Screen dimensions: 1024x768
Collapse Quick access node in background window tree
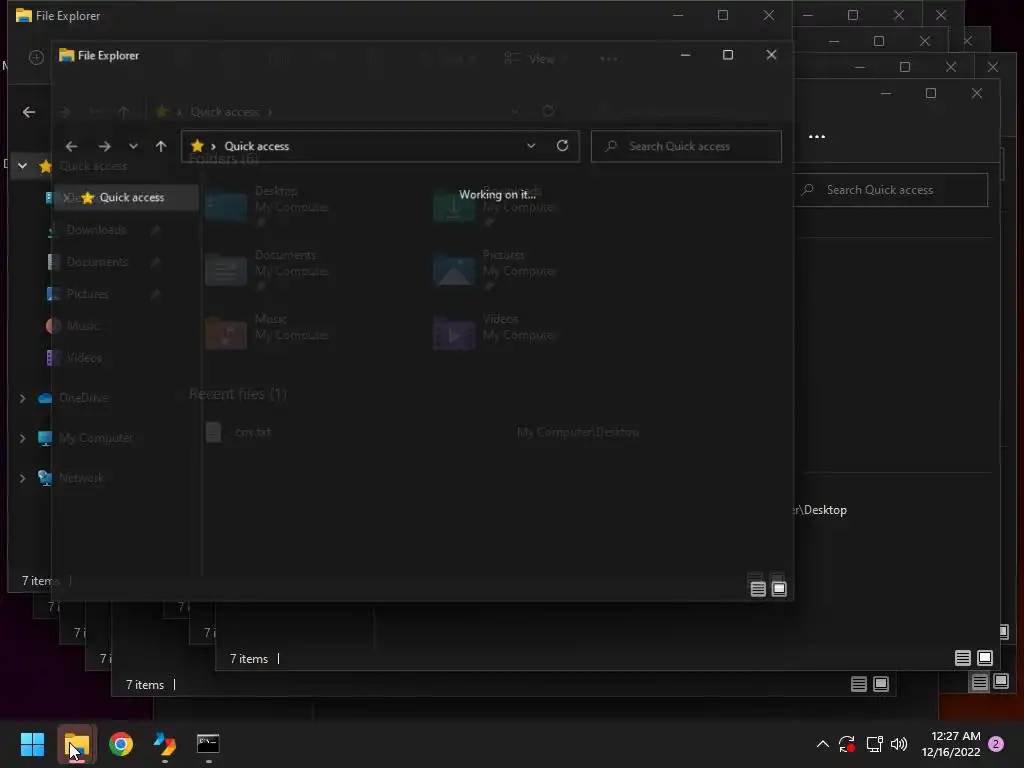(22, 166)
